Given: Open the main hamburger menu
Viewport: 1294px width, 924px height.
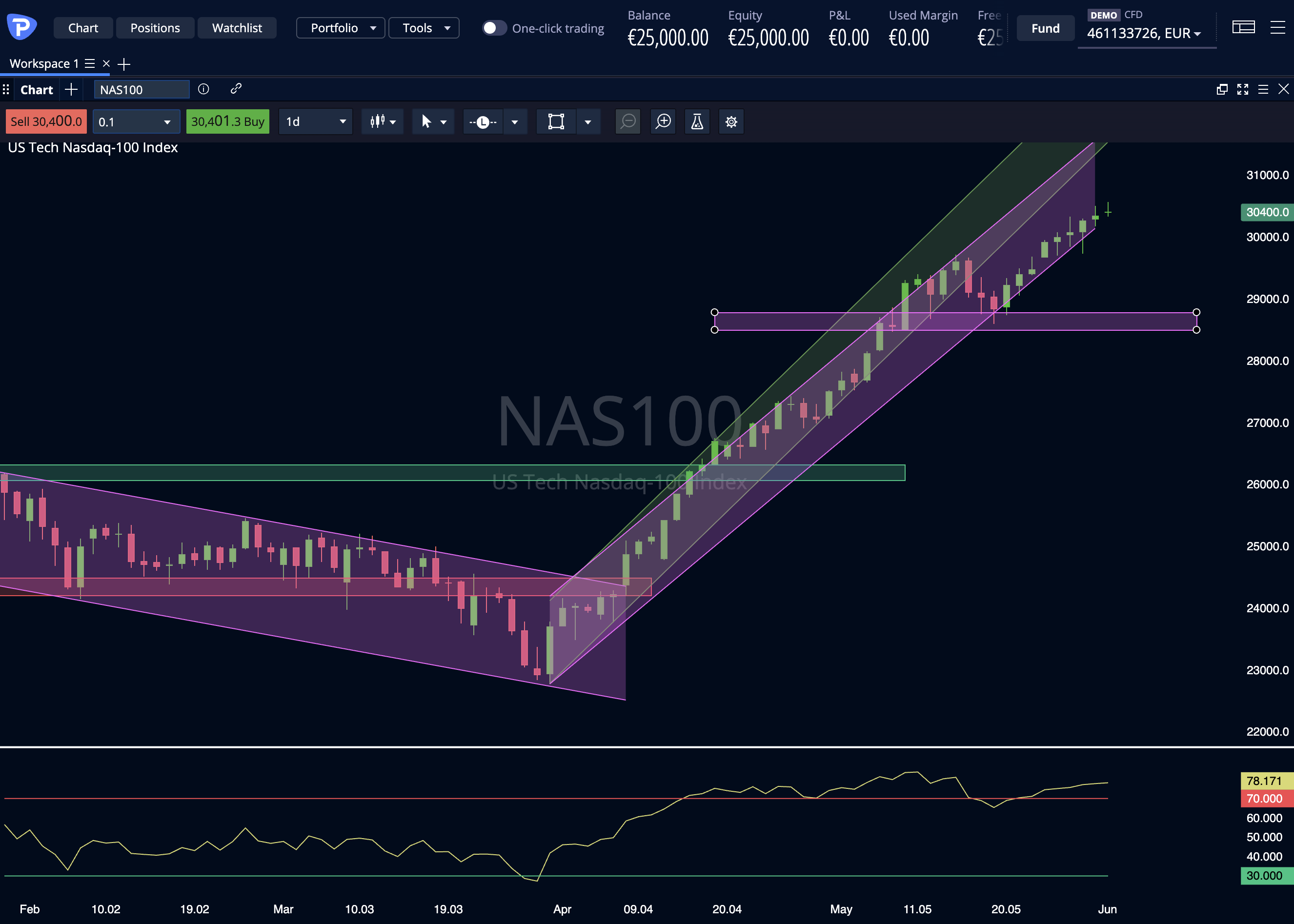Looking at the screenshot, I should [1278, 27].
